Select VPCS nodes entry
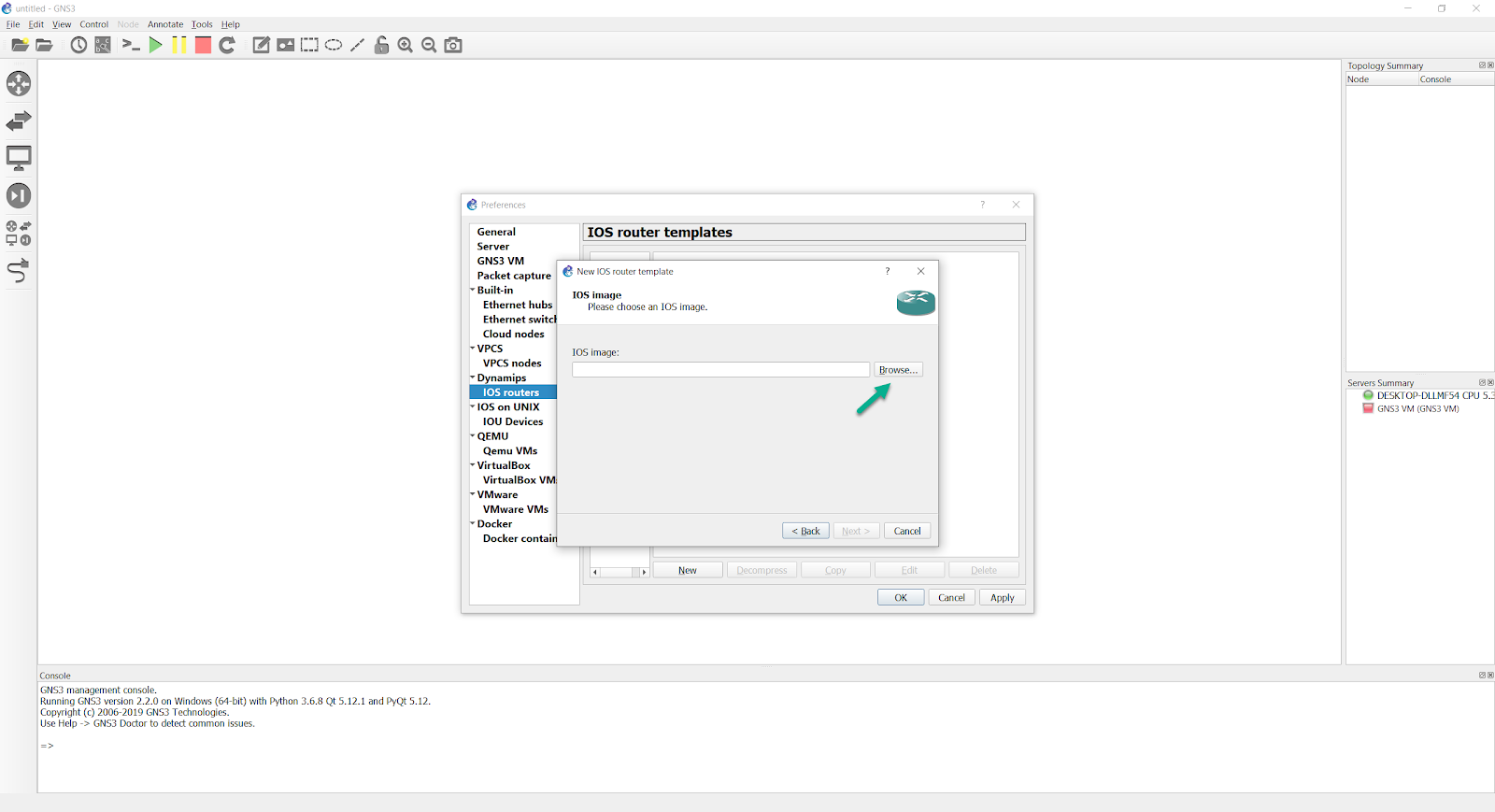The width and height of the screenshot is (1495, 812). point(512,363)
